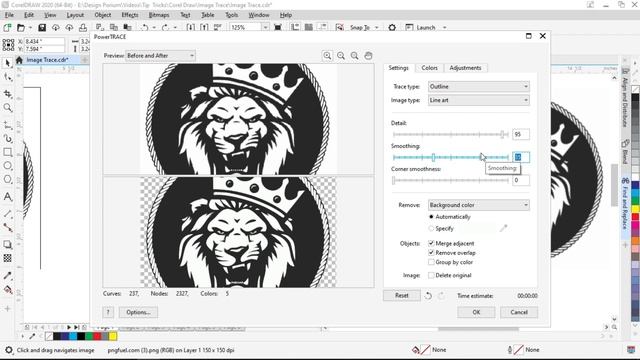Open the Window menu
This screenshot has height=360, width=640.
tap(259, 15)
